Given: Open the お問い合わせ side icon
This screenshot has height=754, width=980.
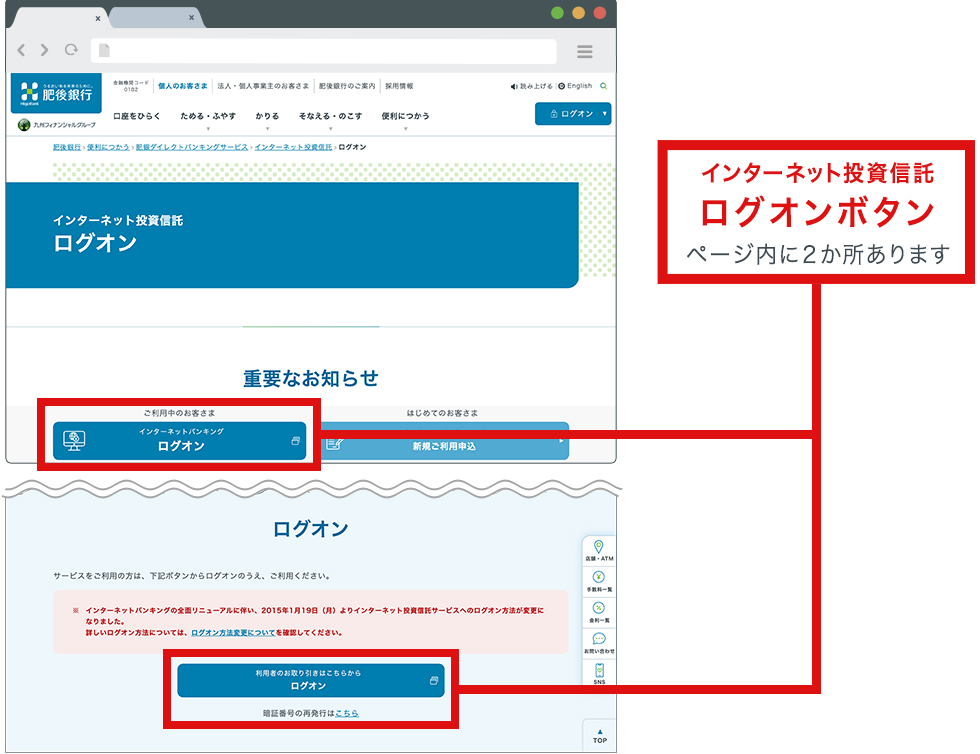Looking at the screenshot, I should 599,643.
